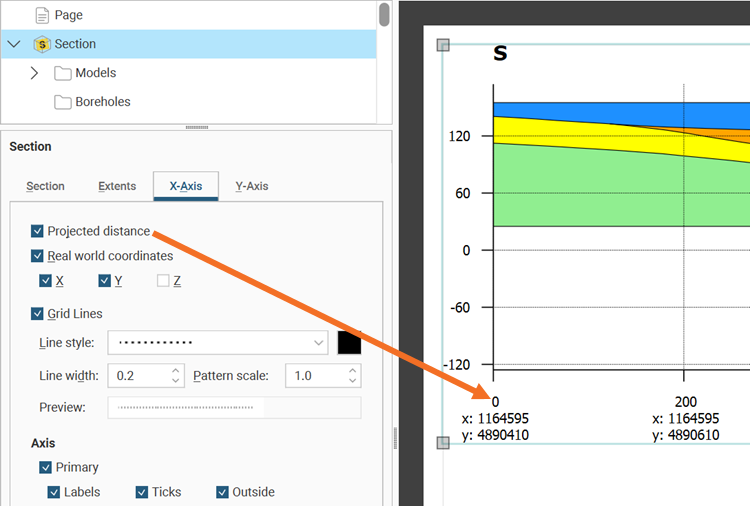Click the top-left resize handle of section
Viewport: 750px width, 506px height.
tap(444, 45)
